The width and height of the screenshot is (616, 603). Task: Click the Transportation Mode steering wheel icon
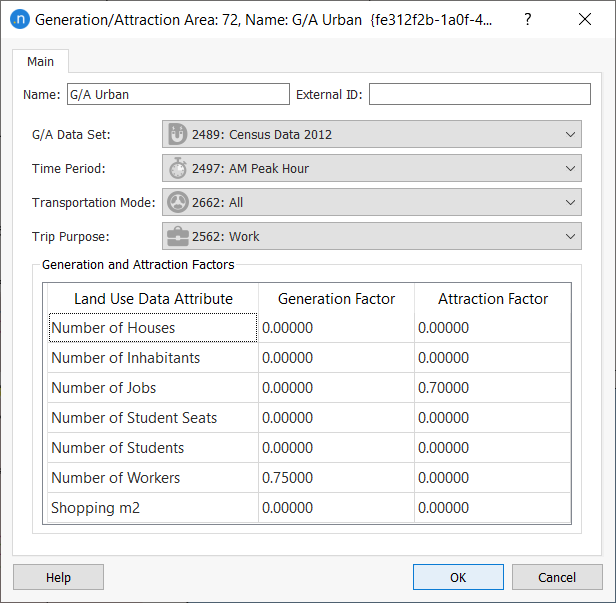coord(177,202)
